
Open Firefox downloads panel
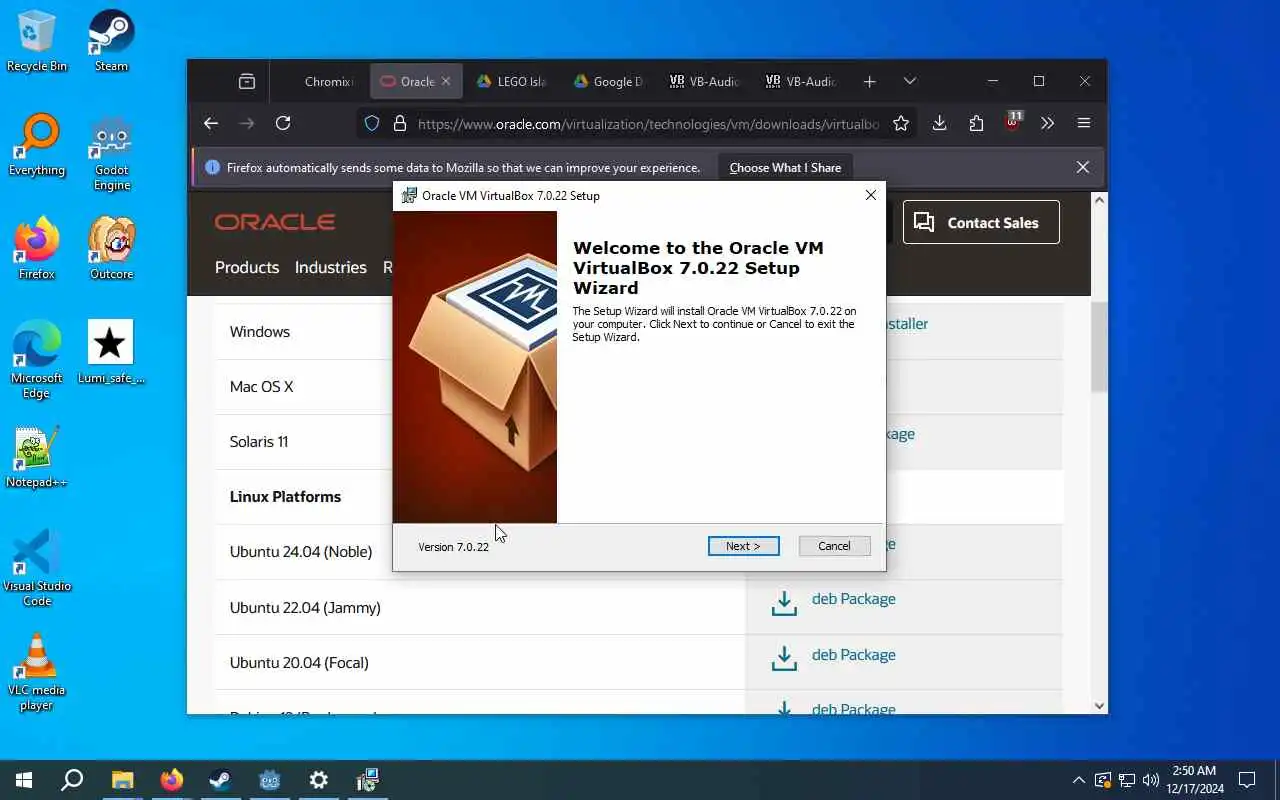939,123
